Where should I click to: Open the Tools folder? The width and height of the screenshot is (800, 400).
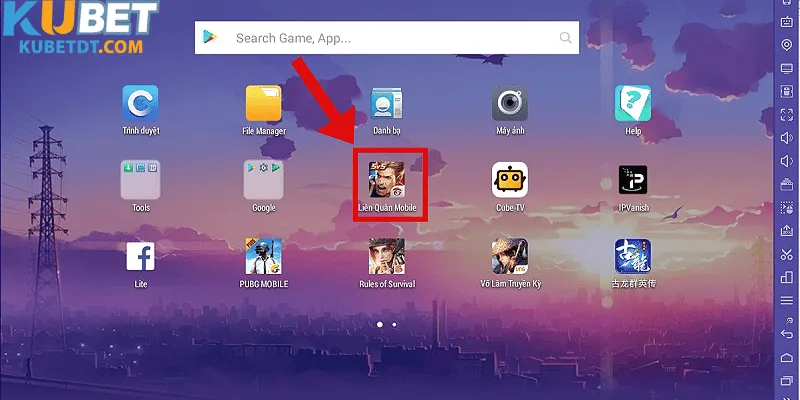point(140,180)
